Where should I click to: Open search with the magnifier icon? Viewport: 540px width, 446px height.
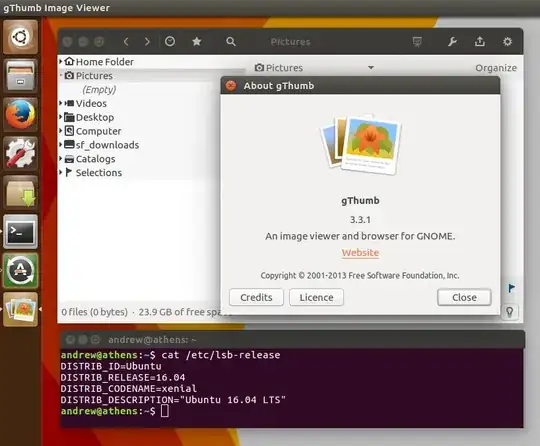coord(231,42)
